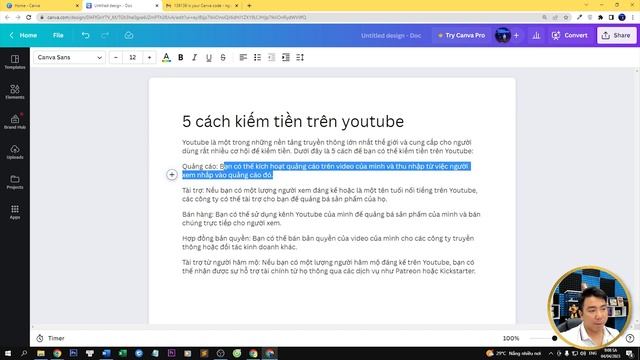Open the Windows Start menu
Image resolution: width=640 pixels, height=360 pixels.
[8, 353]
